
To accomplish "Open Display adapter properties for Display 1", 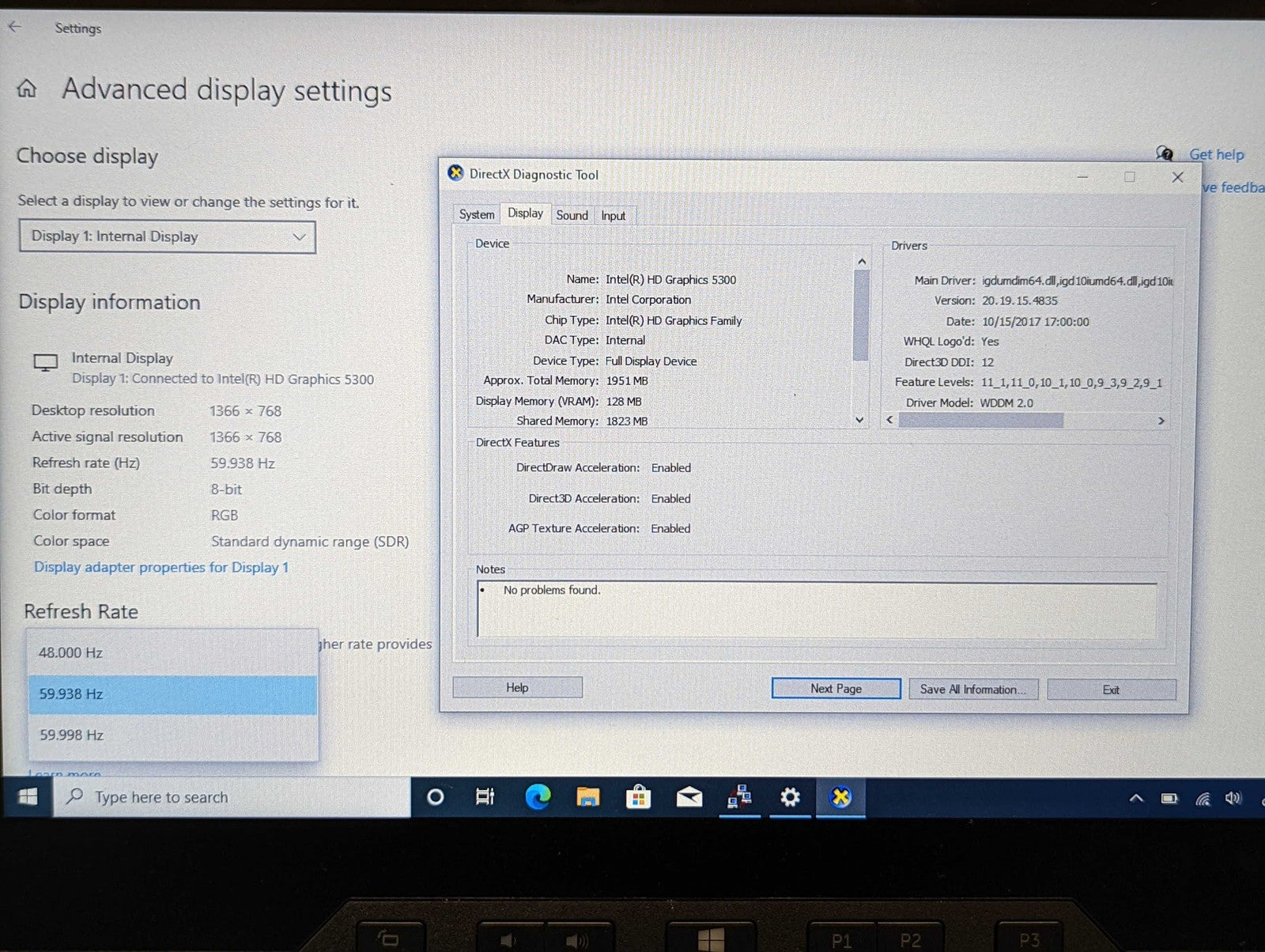I will (161, 567).
